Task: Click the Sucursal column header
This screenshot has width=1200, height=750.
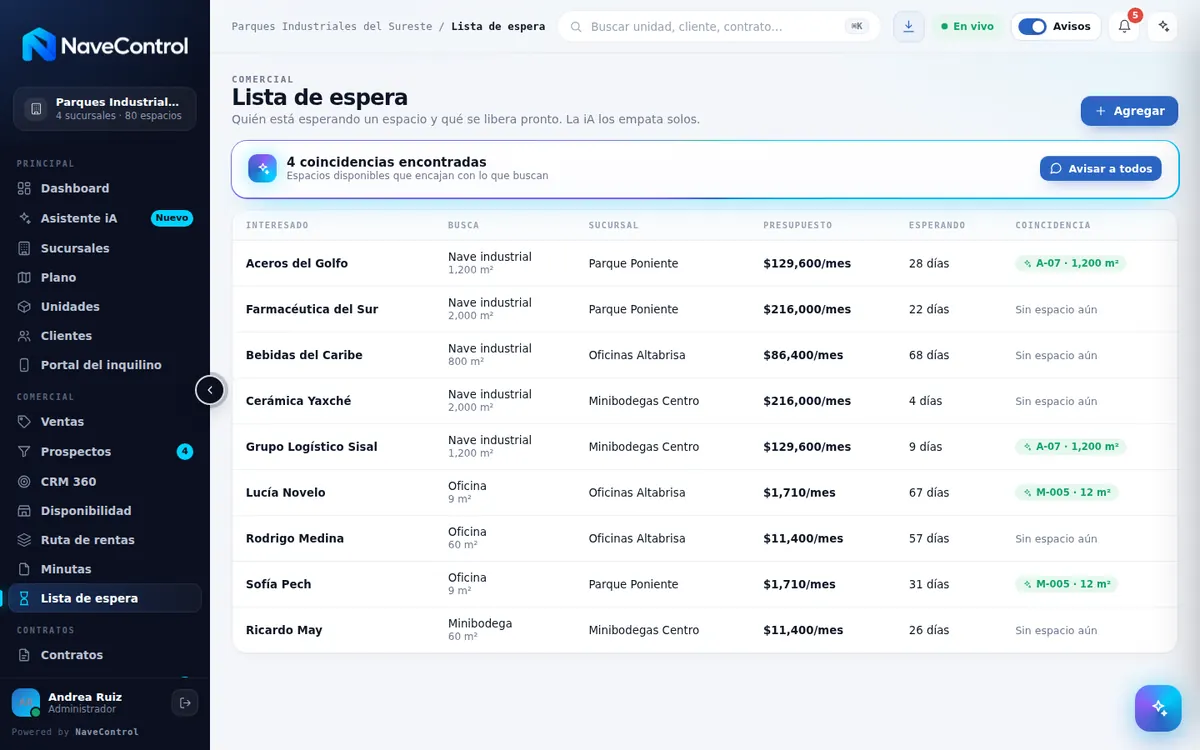Action: [613, 226]
